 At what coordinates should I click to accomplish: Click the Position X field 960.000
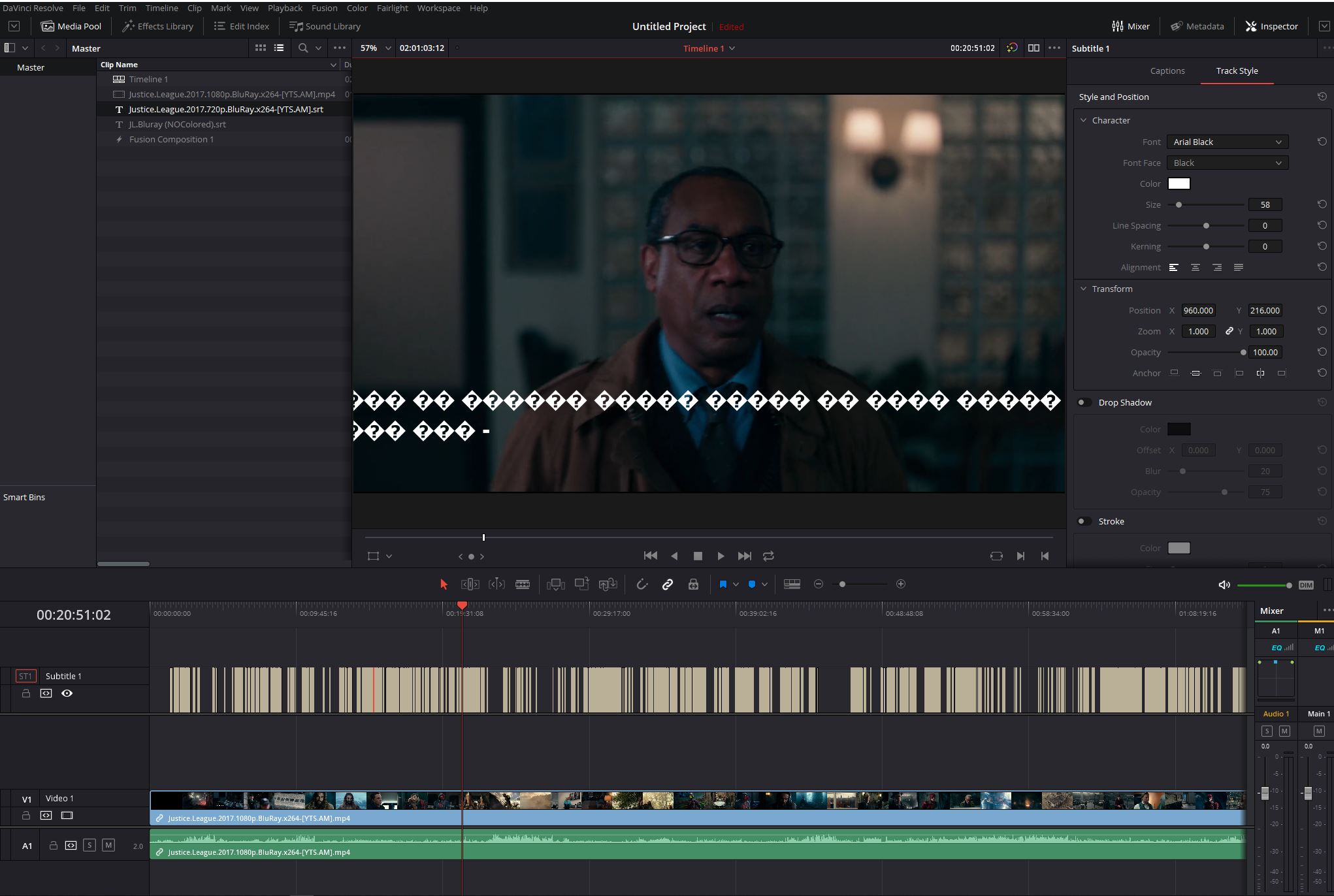1198,310
